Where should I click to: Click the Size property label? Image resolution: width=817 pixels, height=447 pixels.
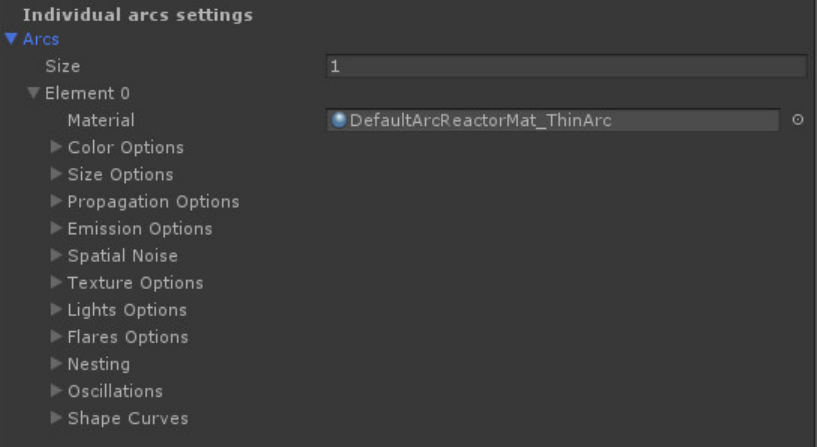[x=62, y=67]
